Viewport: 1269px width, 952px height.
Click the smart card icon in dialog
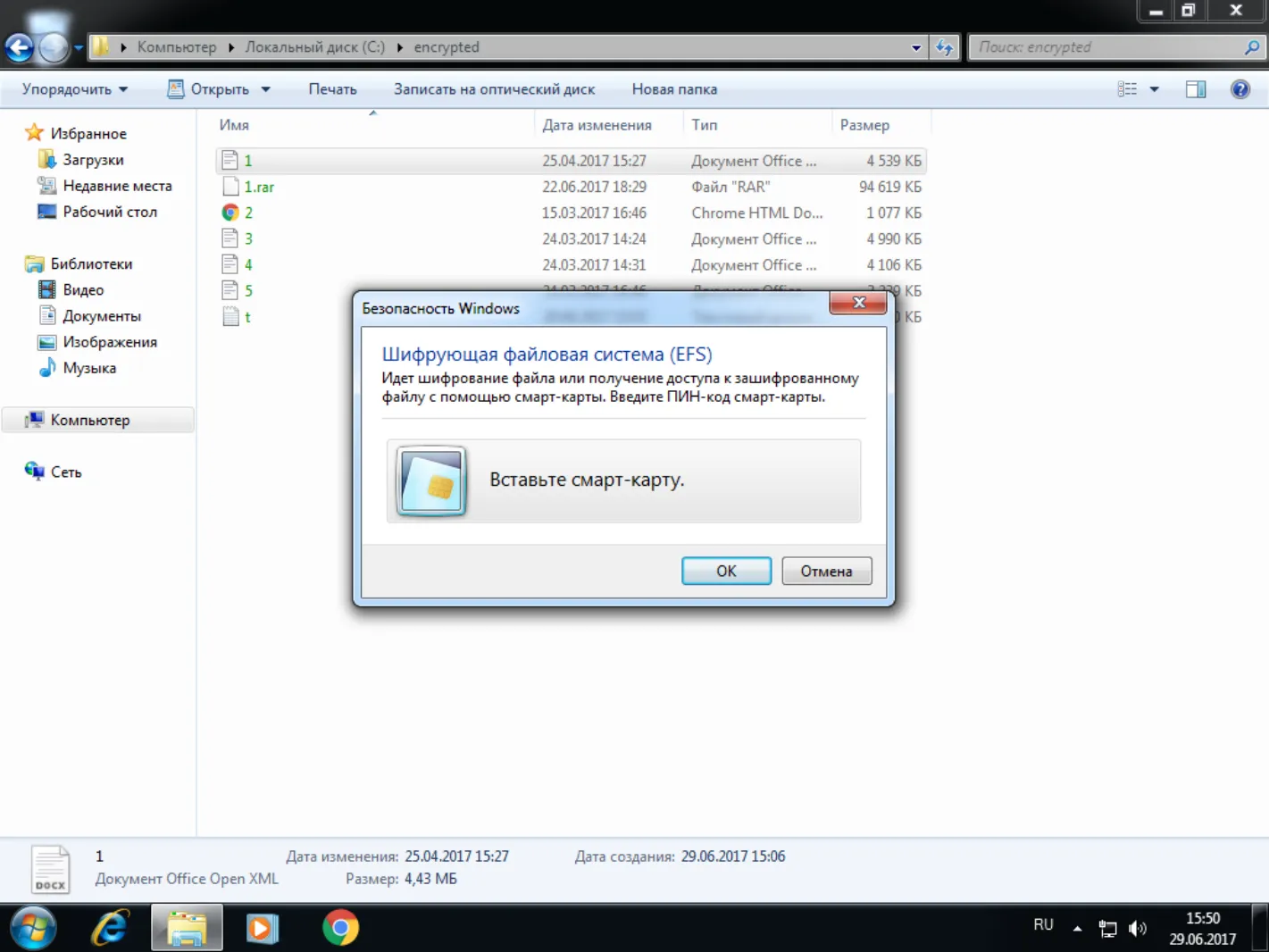[431, 480]
